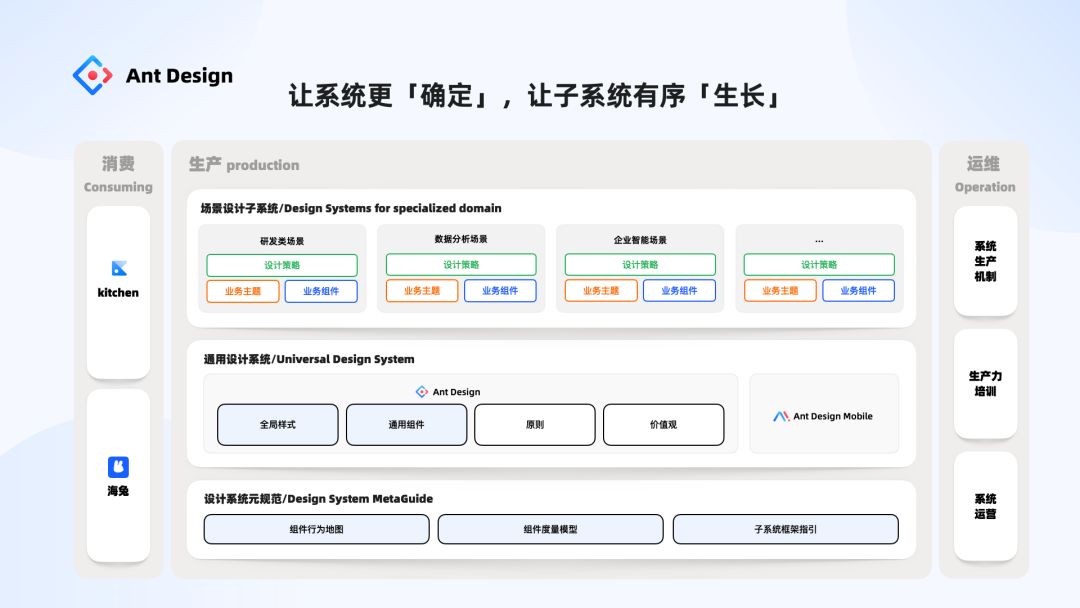Click 业务组件 under 企业智能场景
This screenshot has width=1080, height=608.
click(679, 291)
